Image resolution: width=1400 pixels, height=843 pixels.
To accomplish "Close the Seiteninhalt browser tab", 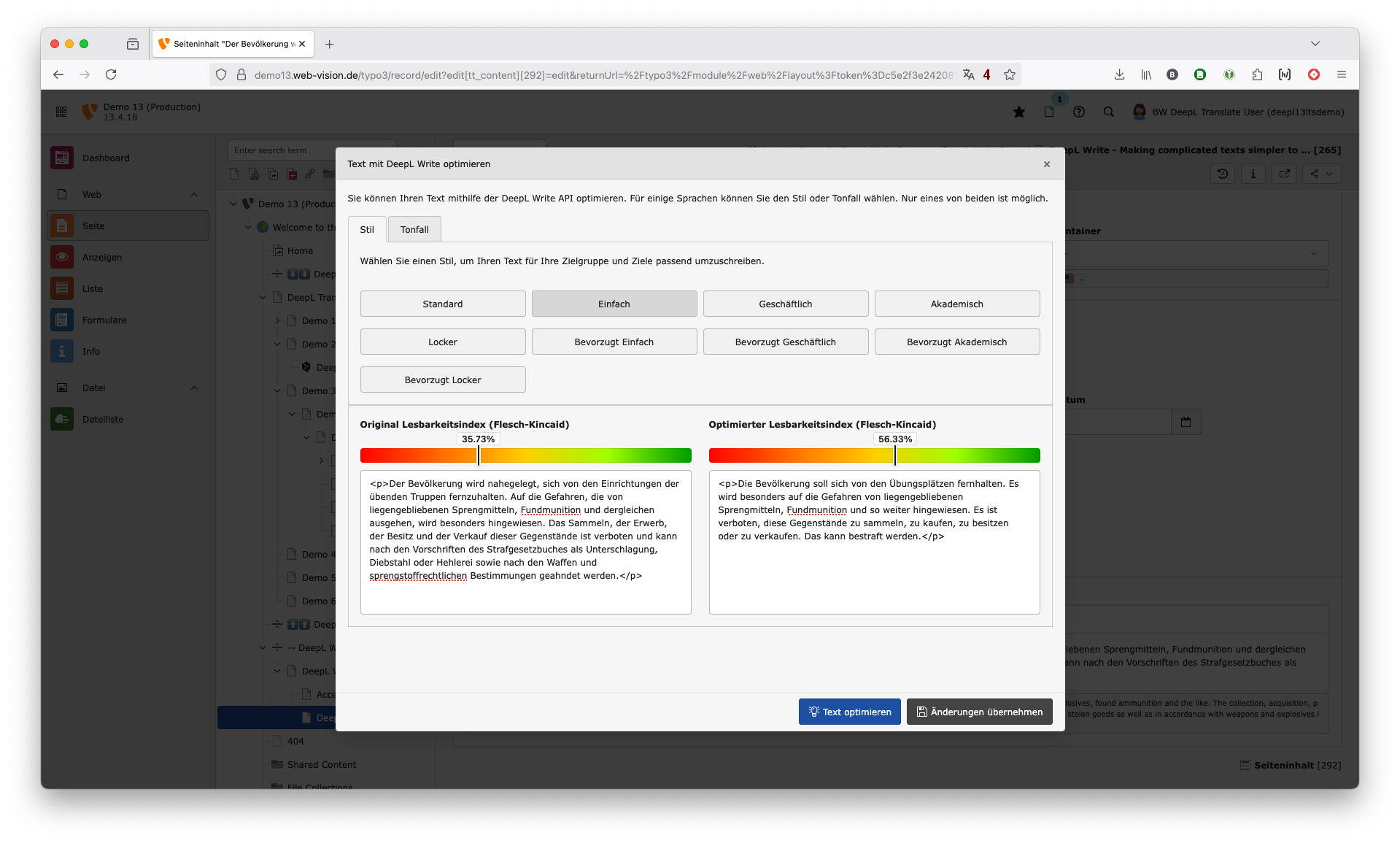I will coord(302,44).
